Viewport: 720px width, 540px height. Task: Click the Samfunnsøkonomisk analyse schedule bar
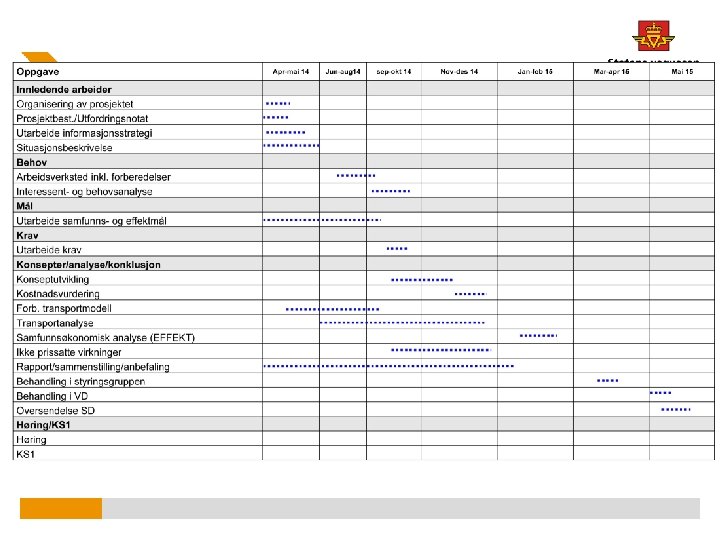[x=538, y=336]
